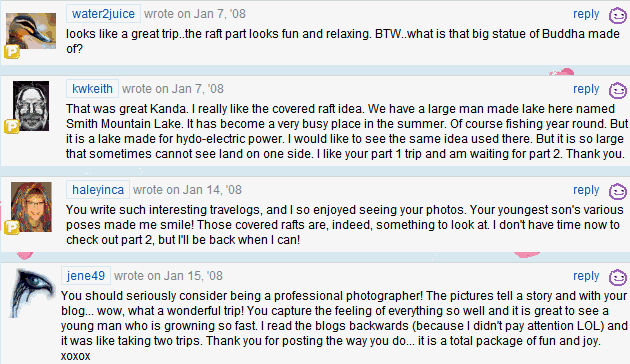630x364 pixels.
Task: Open water2juice's duck avatar picture
Action: 31,31
